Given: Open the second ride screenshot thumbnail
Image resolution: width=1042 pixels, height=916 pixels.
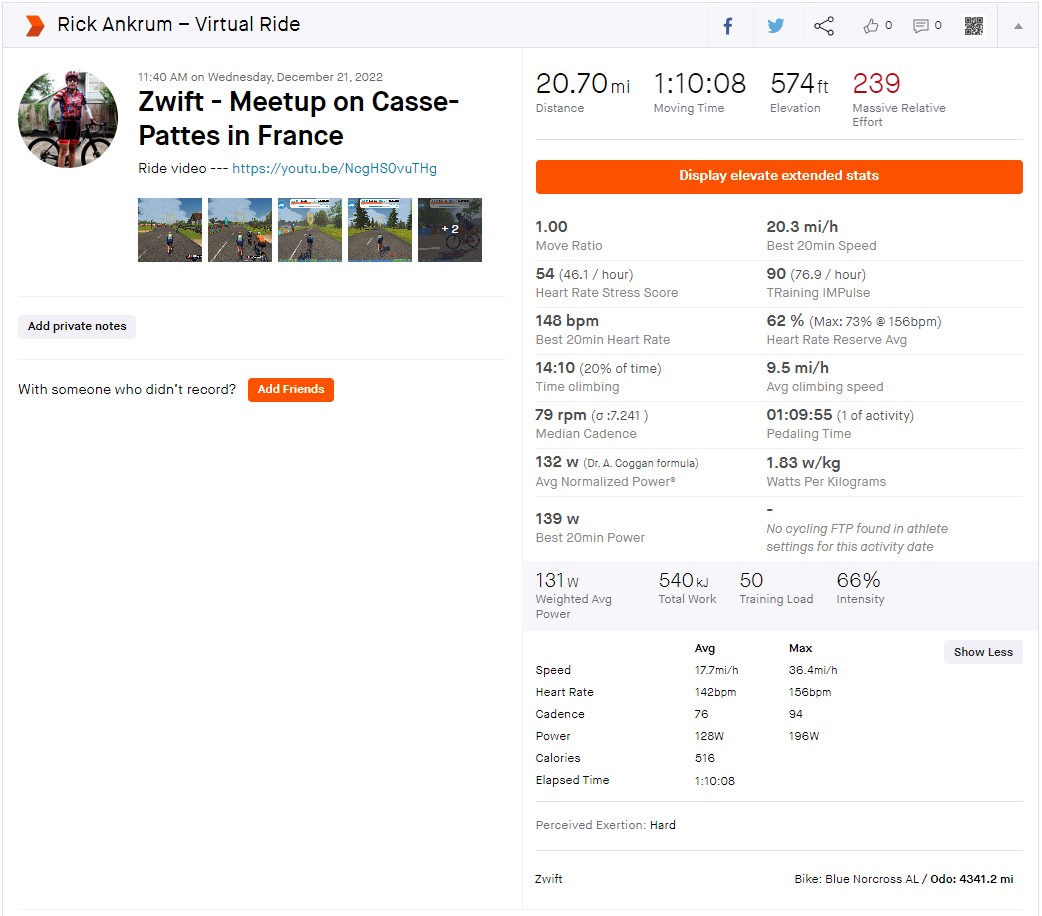Looking at the screenshot, I should (240, 230).
